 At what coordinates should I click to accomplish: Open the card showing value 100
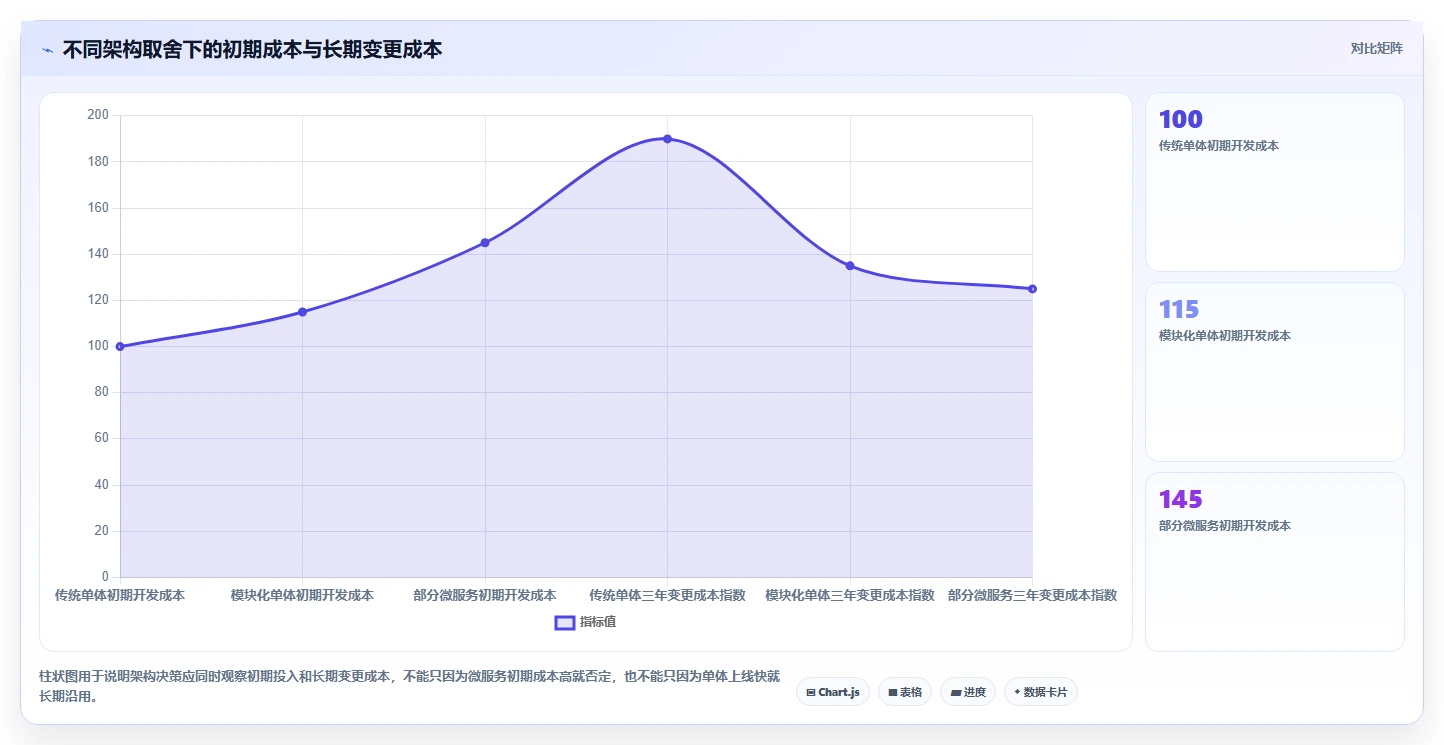point(1275,182)
